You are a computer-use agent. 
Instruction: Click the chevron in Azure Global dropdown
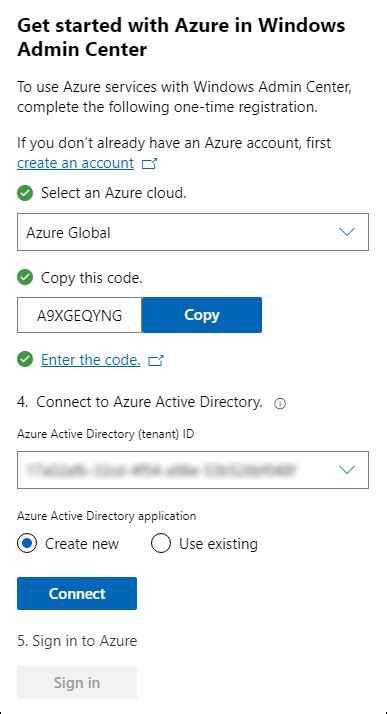347,232
